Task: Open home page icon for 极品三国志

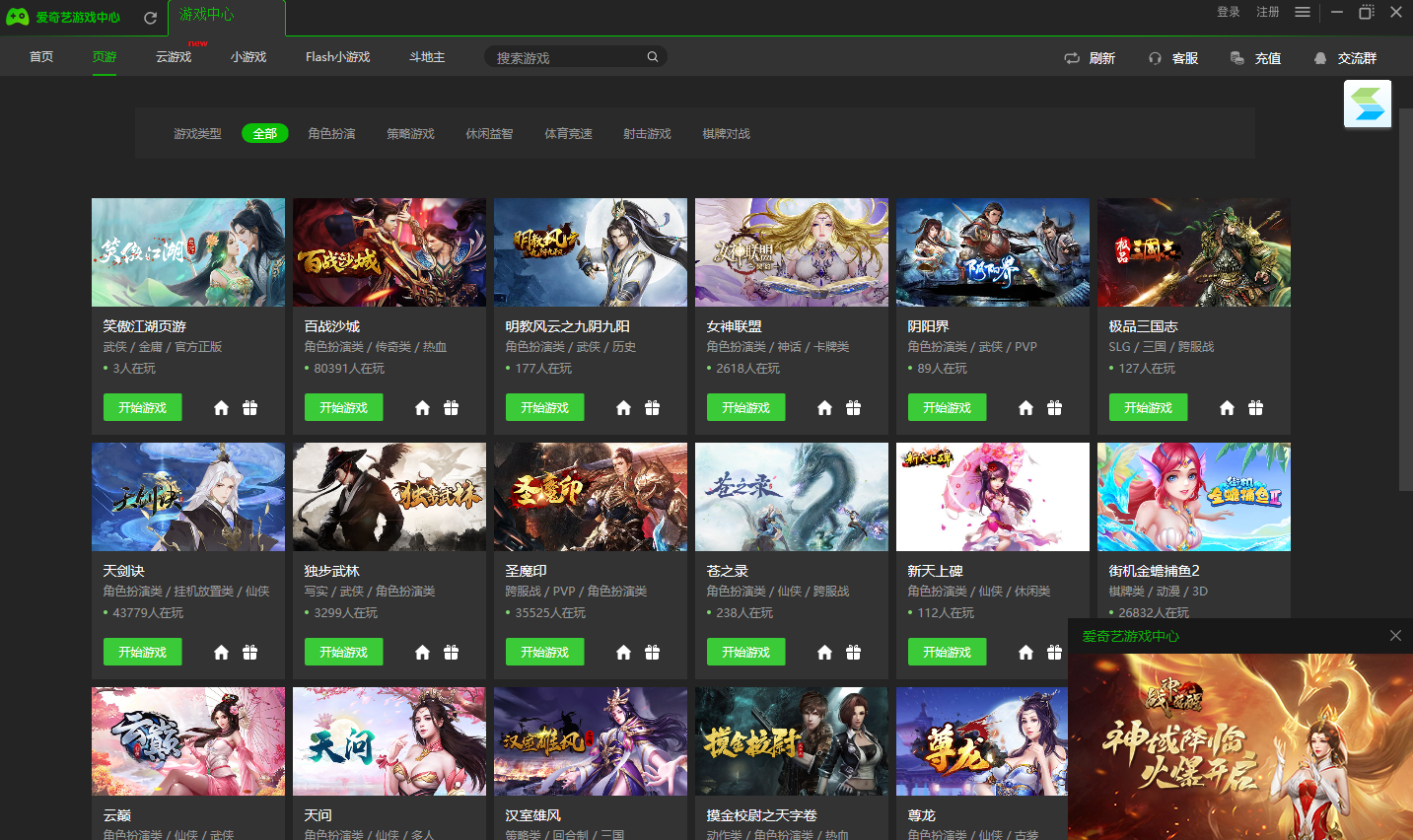Action: point(1227,407)
